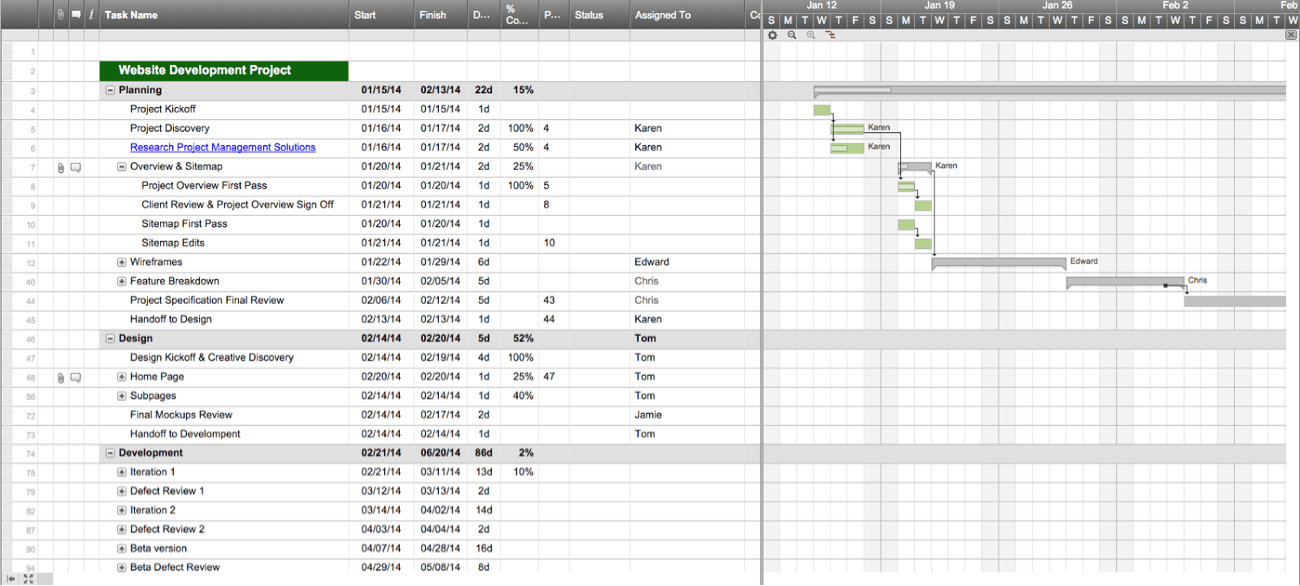
Task: Toggle critical path display icon
Action: click(x=830, y=35)
